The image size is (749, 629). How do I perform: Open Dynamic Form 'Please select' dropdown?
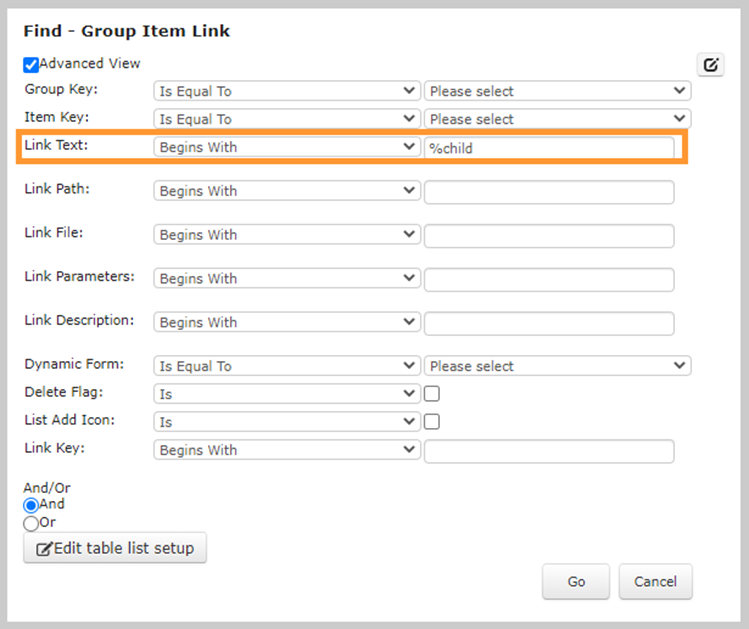click(x=557, y=366)
